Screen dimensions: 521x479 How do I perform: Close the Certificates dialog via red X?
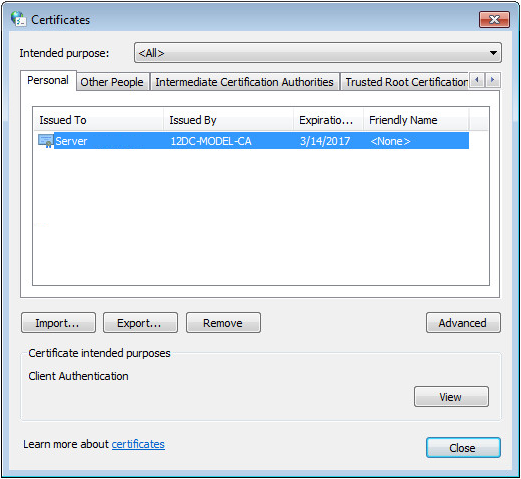click(494, 20)
